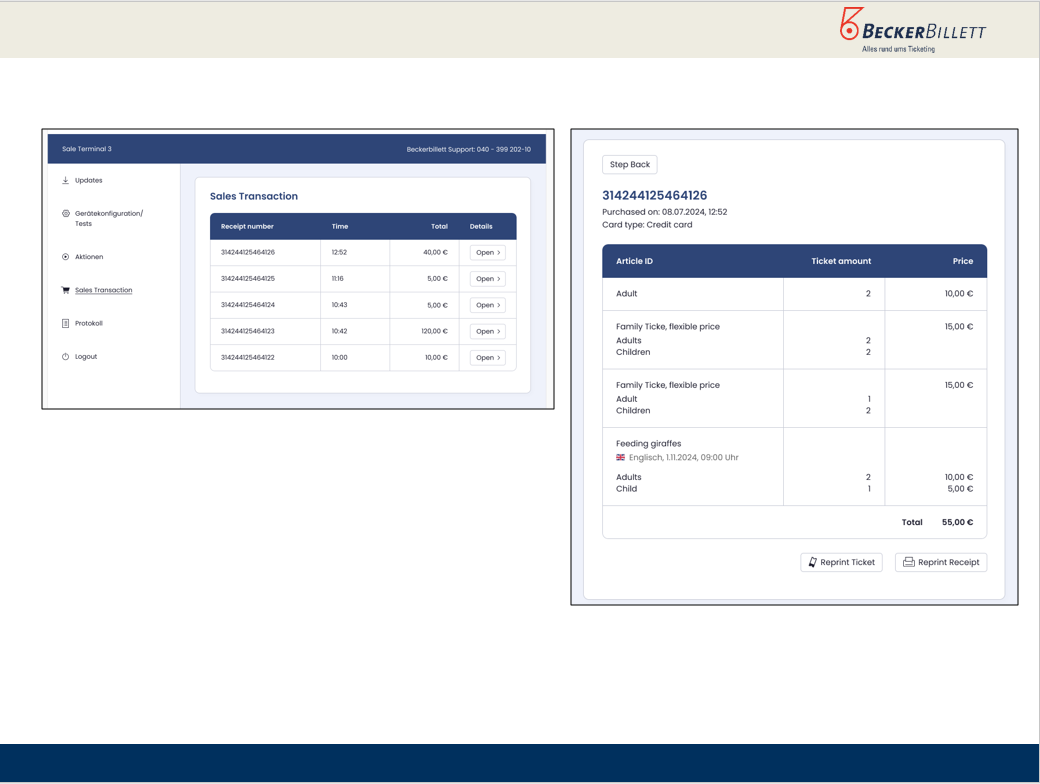Click the Aktionen circle icon
Image resolution: width=1040 pixels, height=784 pixels.
pyautogui.click(x=66, y=257)
